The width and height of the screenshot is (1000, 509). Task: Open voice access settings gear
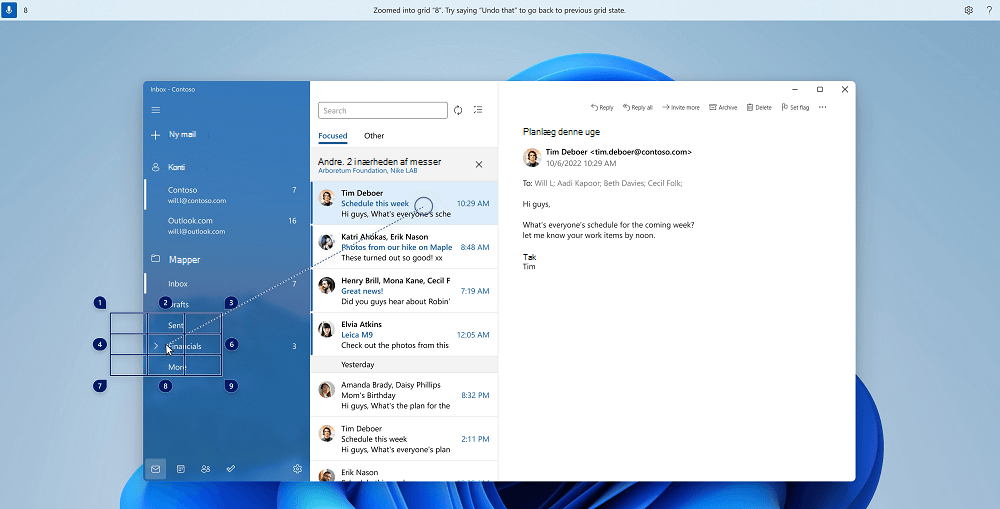pos(968,10)
